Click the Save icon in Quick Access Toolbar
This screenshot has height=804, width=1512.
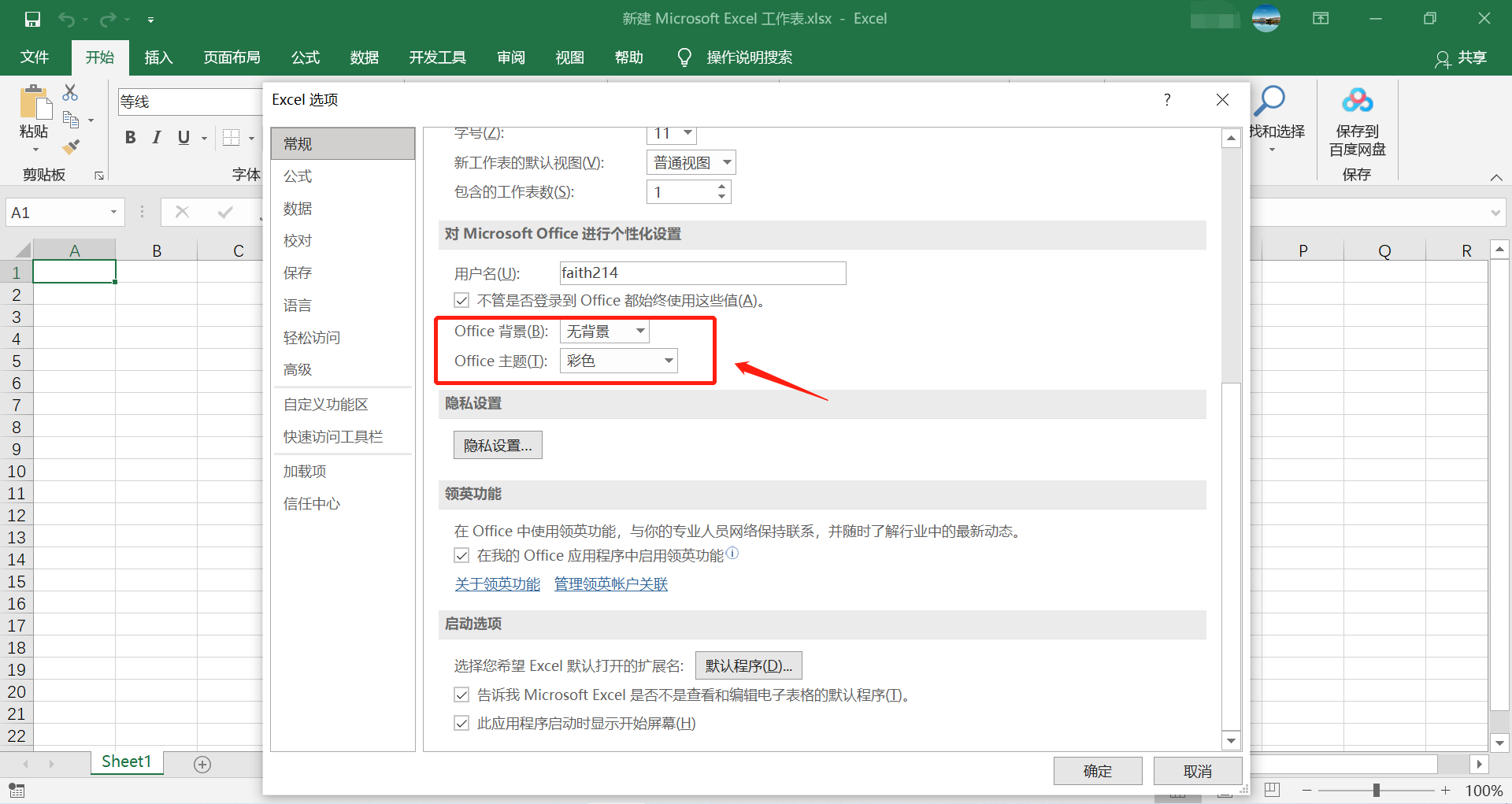[31, 19]
